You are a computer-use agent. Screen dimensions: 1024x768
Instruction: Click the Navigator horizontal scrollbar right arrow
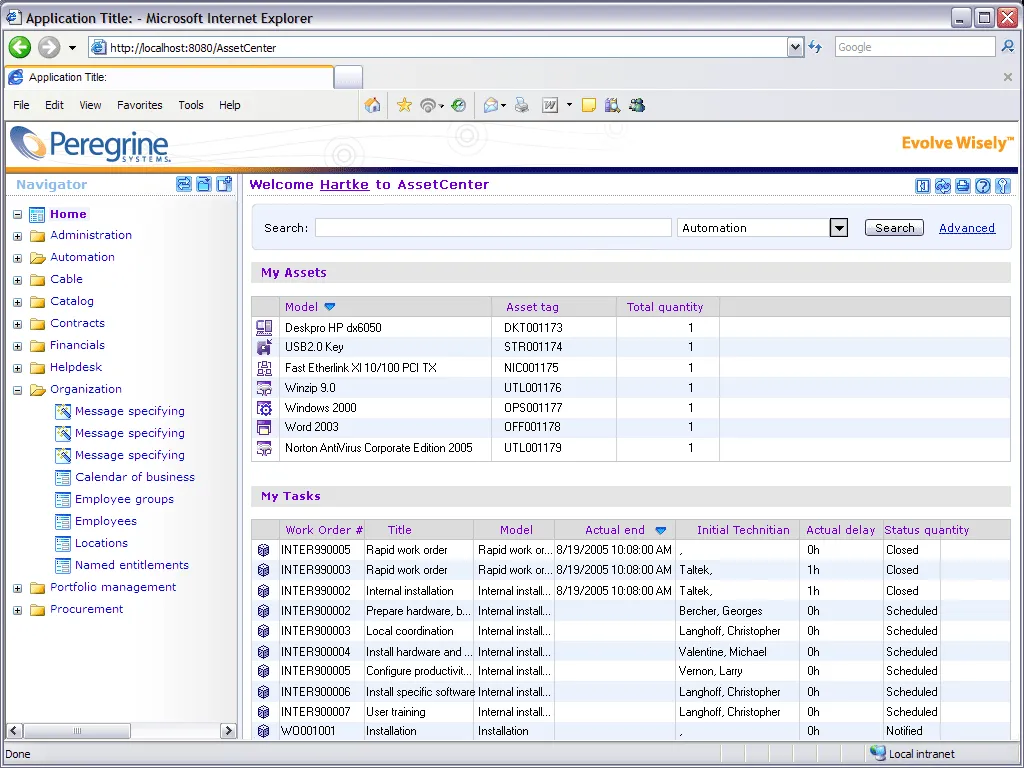coord(228,731)
